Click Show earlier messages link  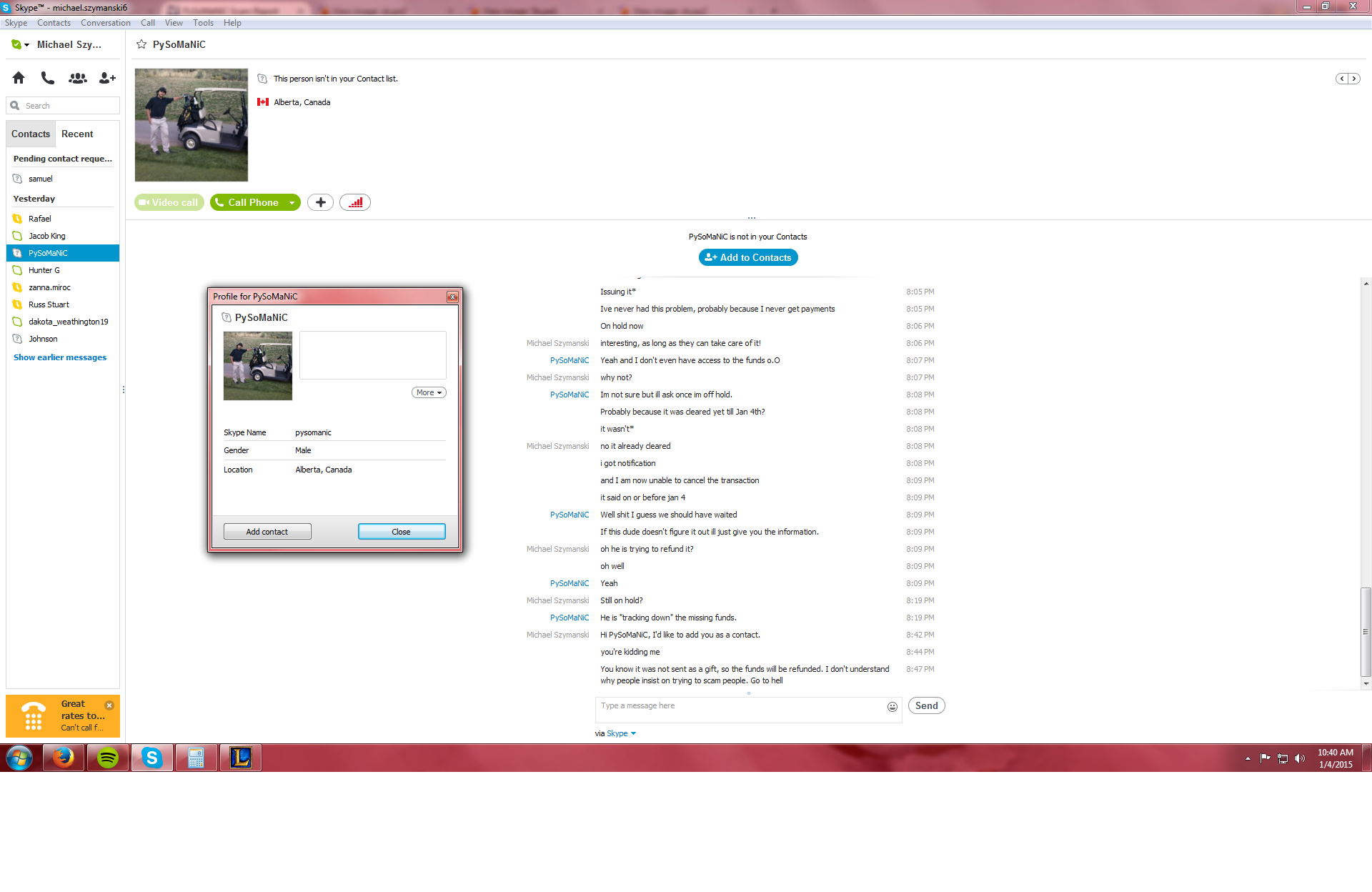click(x=60, y=357)
